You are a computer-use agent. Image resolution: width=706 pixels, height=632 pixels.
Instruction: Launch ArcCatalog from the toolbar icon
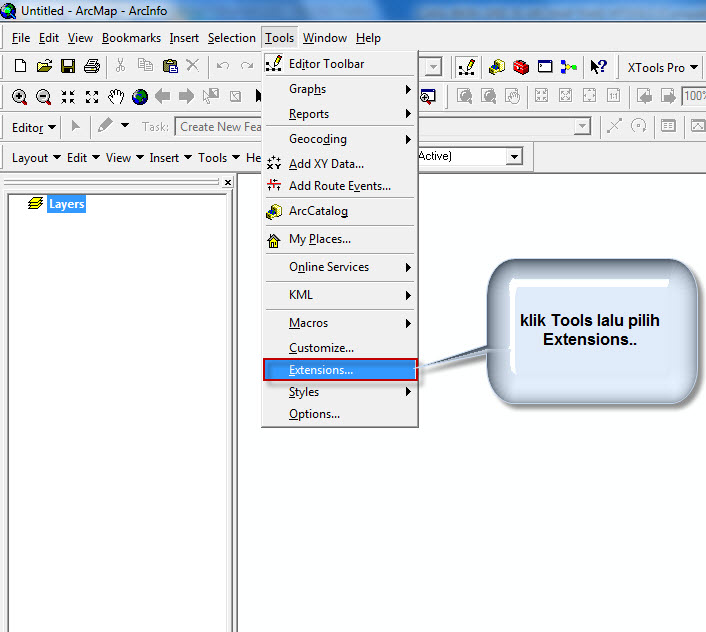pyautogui.click(x=497, y=67)
